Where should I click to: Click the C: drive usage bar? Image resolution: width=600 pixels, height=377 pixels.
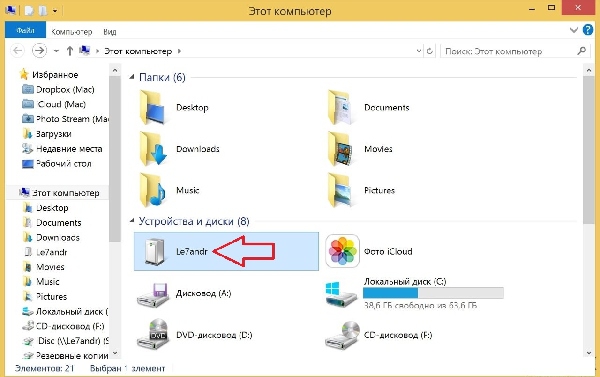[433, 293]
